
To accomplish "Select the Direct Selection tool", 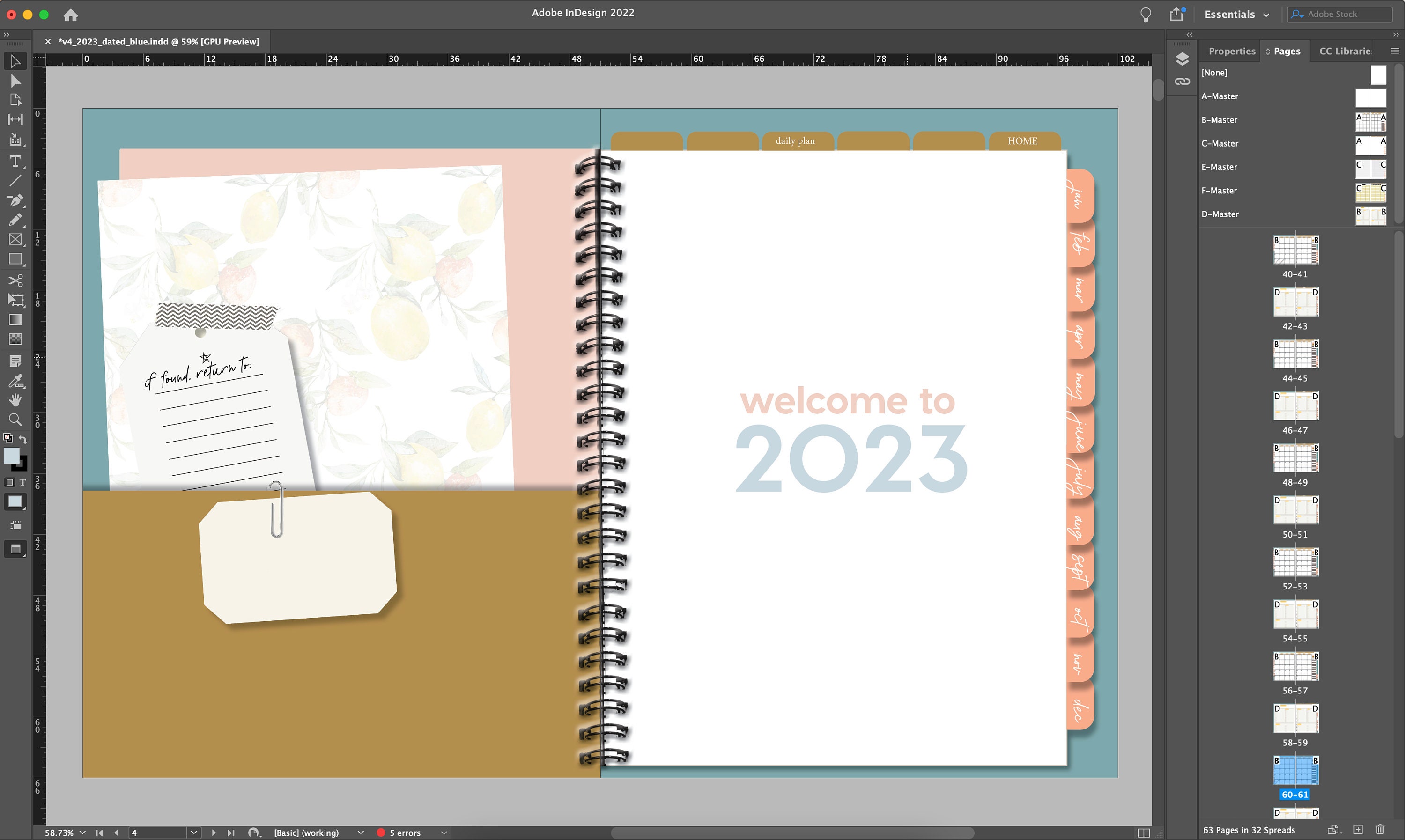I will coord(15,81).
